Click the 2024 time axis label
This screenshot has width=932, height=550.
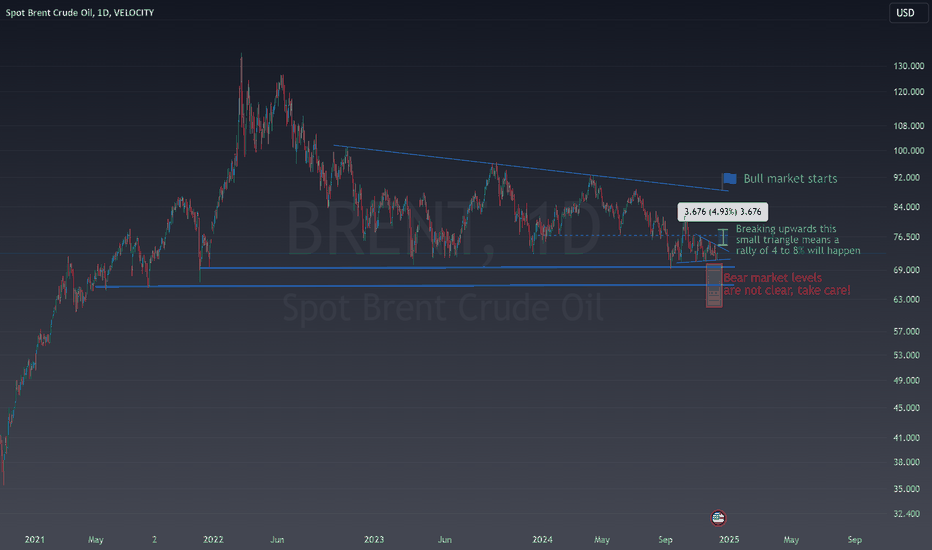click(542, 539)
